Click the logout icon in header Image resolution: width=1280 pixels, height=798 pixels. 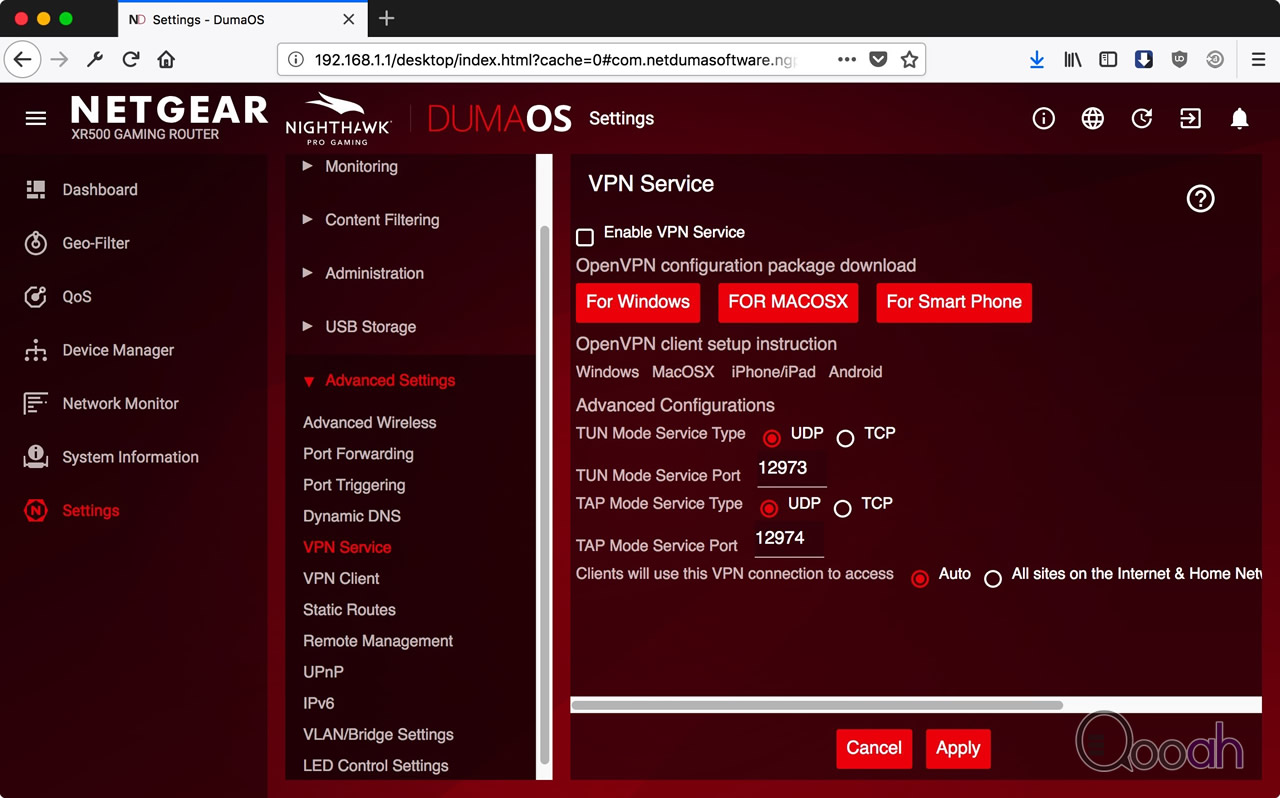pos(1190,118)
